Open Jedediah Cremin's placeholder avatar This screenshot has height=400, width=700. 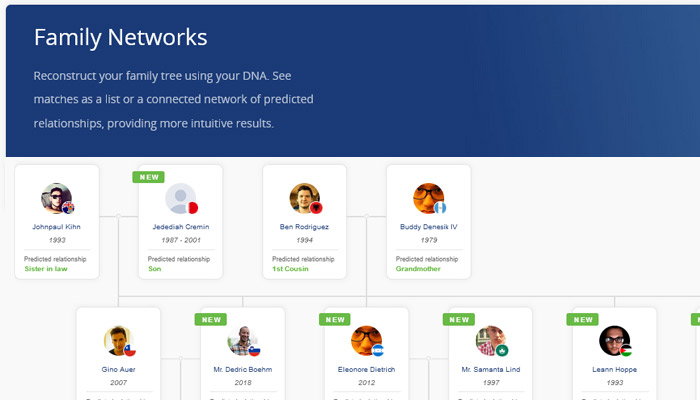180,198
